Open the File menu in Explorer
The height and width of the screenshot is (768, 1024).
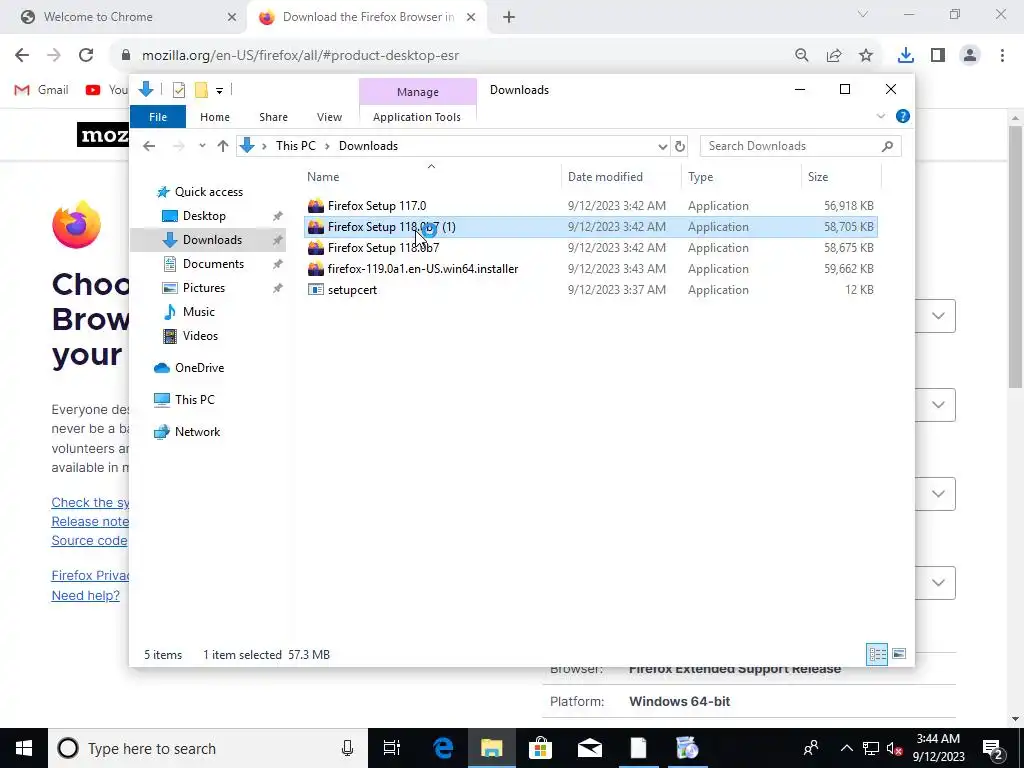pos(158,117)
